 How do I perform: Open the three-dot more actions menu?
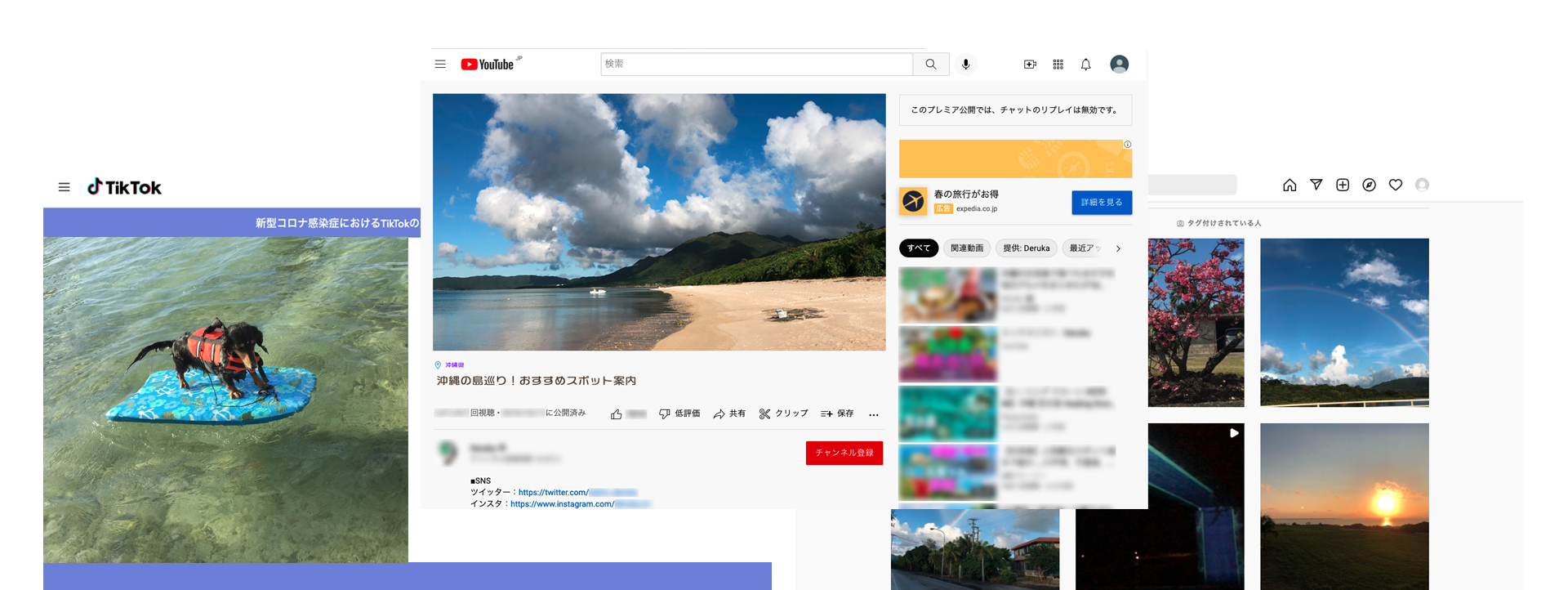pyautogui.click(x=874, y=414)
